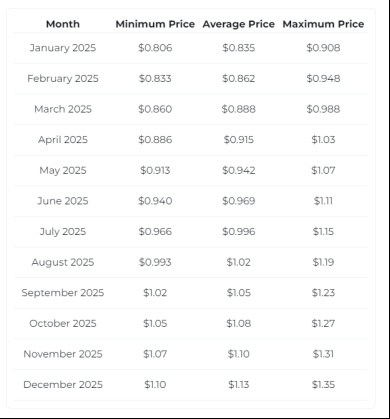390x419 pixels.
Task: Click October 2025 average price $1.08
Action: coord(239,323)
